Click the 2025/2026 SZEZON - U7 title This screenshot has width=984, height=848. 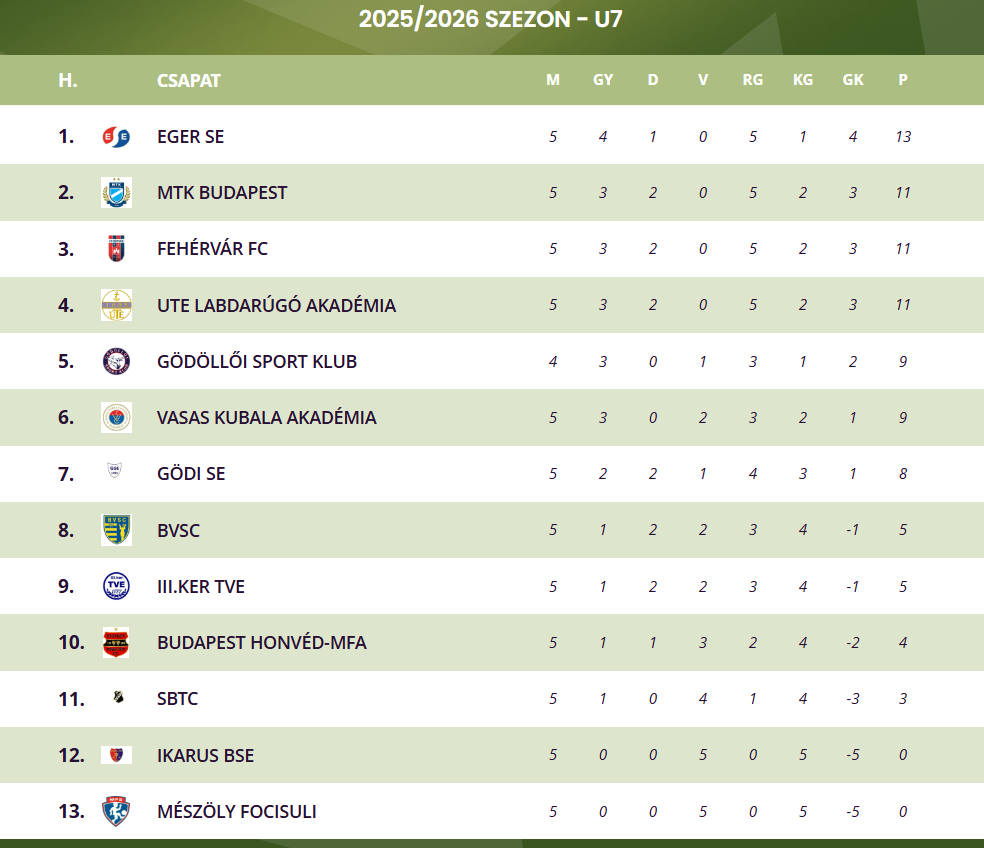pos(490,19)
